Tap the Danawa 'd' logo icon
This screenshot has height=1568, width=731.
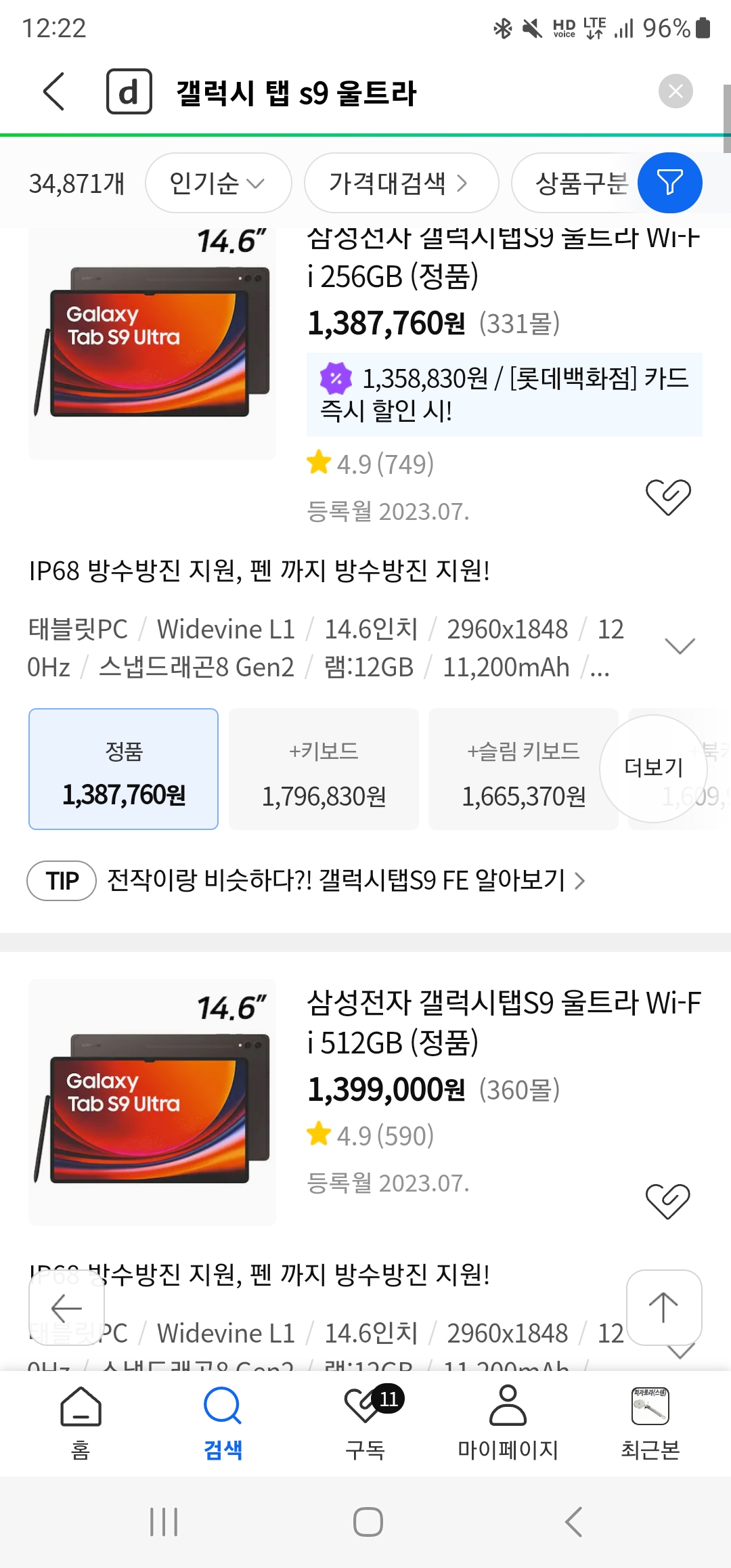pyautogui.click(x=129, y=91)
